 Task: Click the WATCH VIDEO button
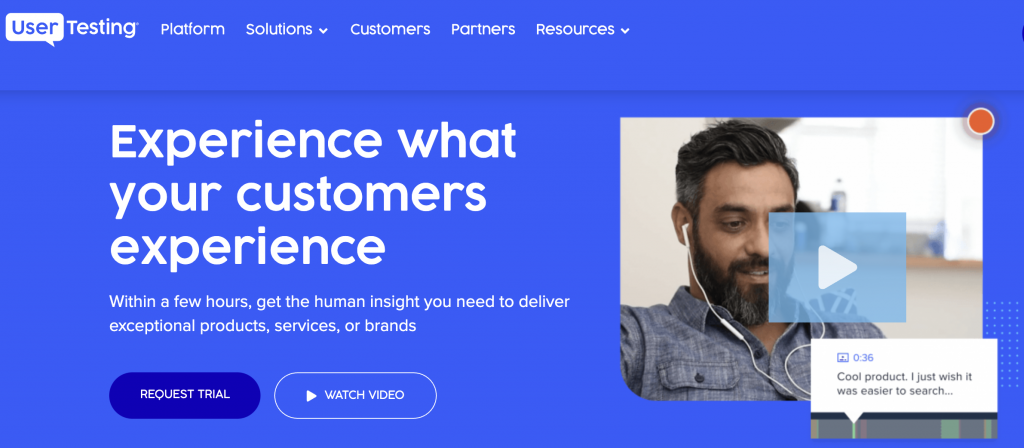click(x=355, y=395)
